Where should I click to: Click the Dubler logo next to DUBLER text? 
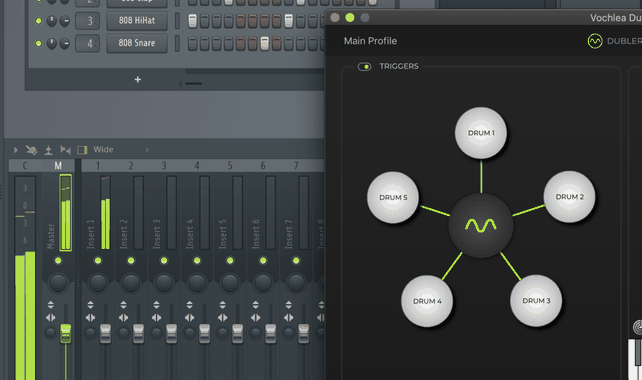(x=595, y=41)
